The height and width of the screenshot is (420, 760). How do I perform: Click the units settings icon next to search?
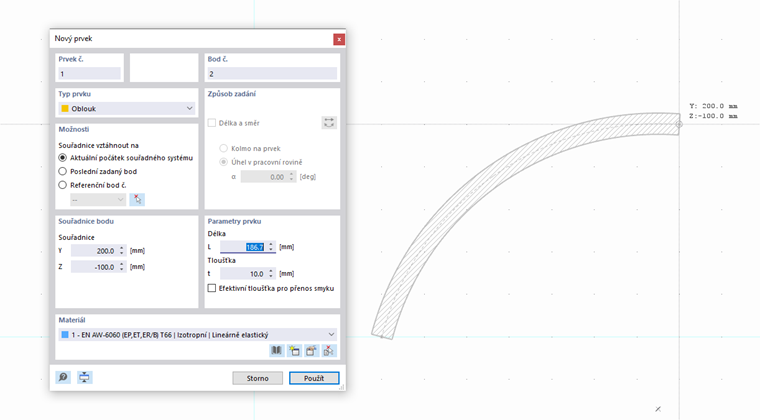84,377
